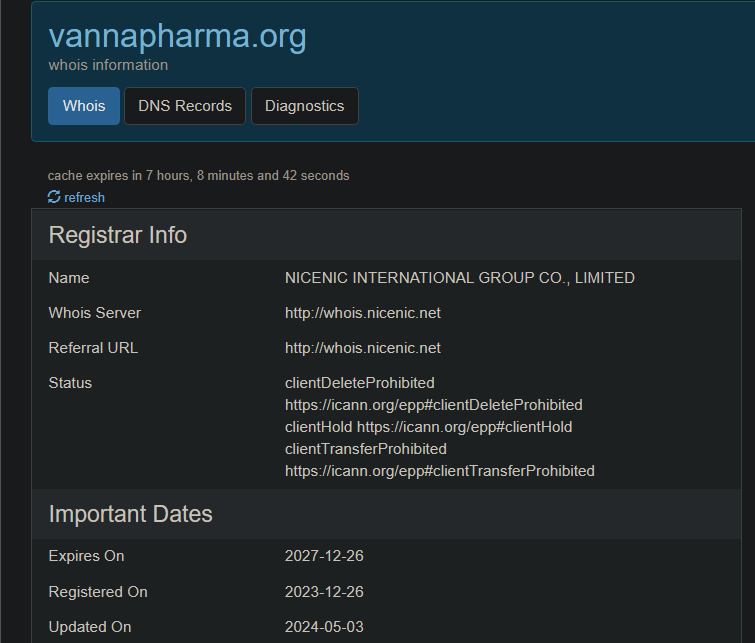Viewport: 755px width, 643px height.
Task: Click the Referral URL row address value
Action: point(362,348)
